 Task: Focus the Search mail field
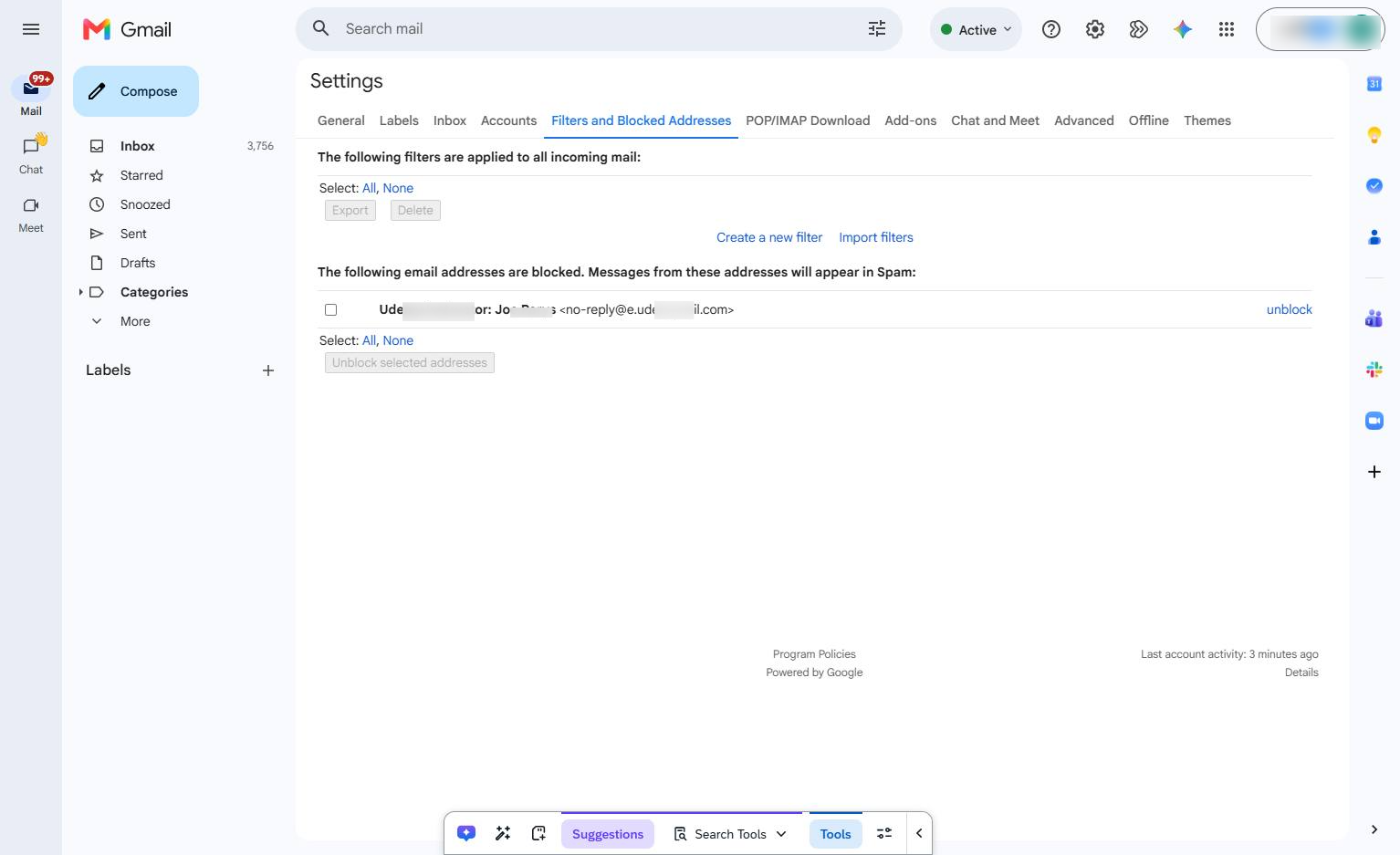click(599, 29)
